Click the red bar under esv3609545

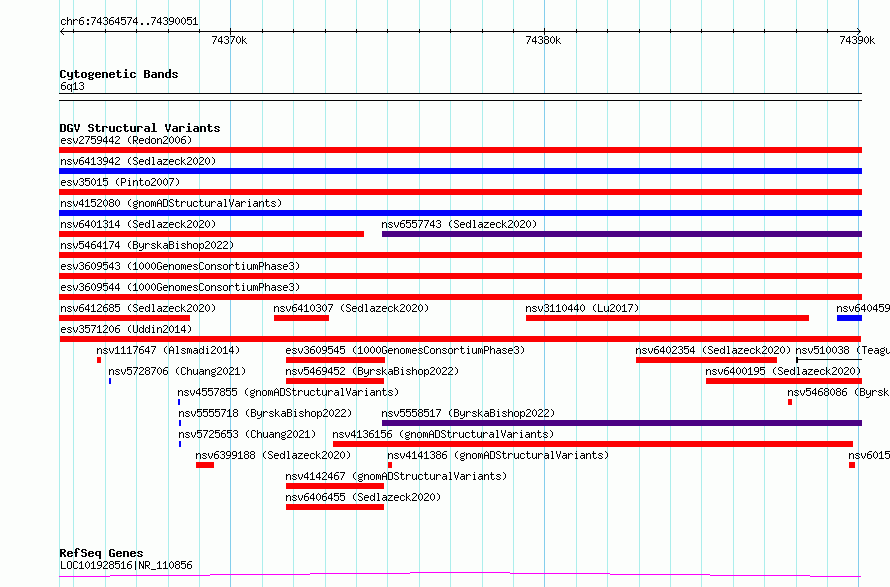click(335, 360)
